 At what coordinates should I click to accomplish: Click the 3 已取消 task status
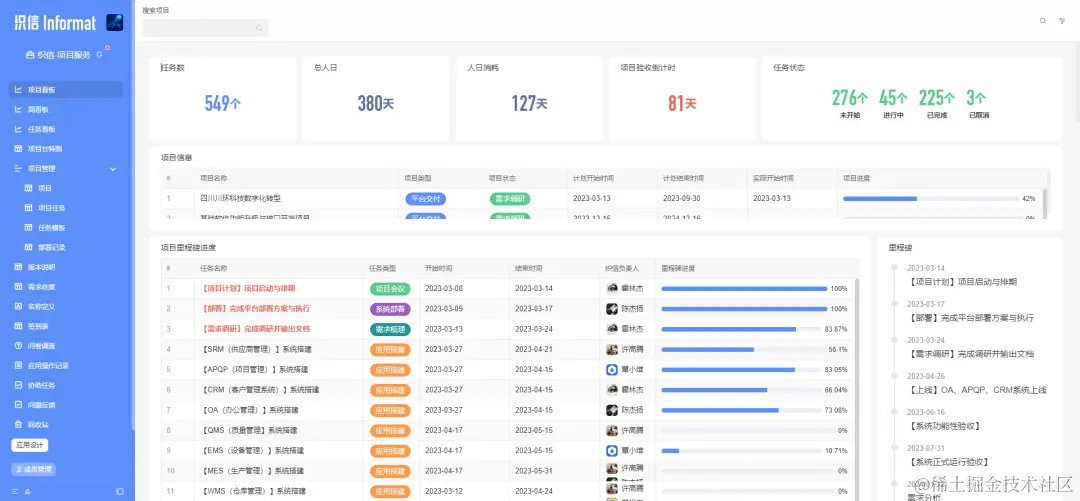(x=977, y=104)
